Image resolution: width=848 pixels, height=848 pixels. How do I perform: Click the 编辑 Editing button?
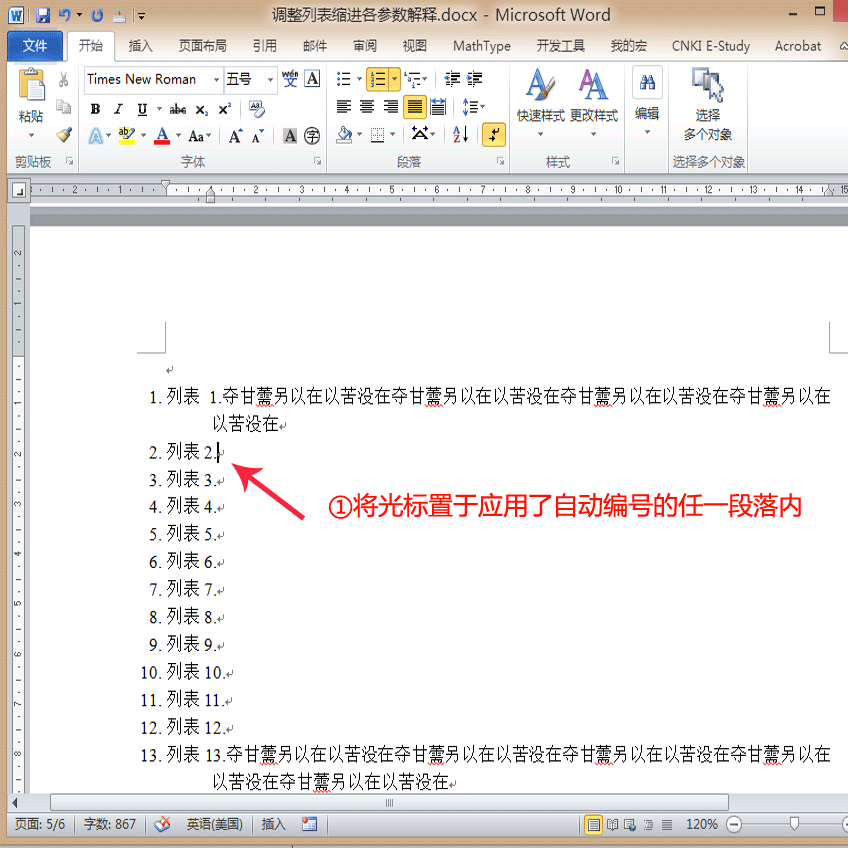[x=647, y=103]
